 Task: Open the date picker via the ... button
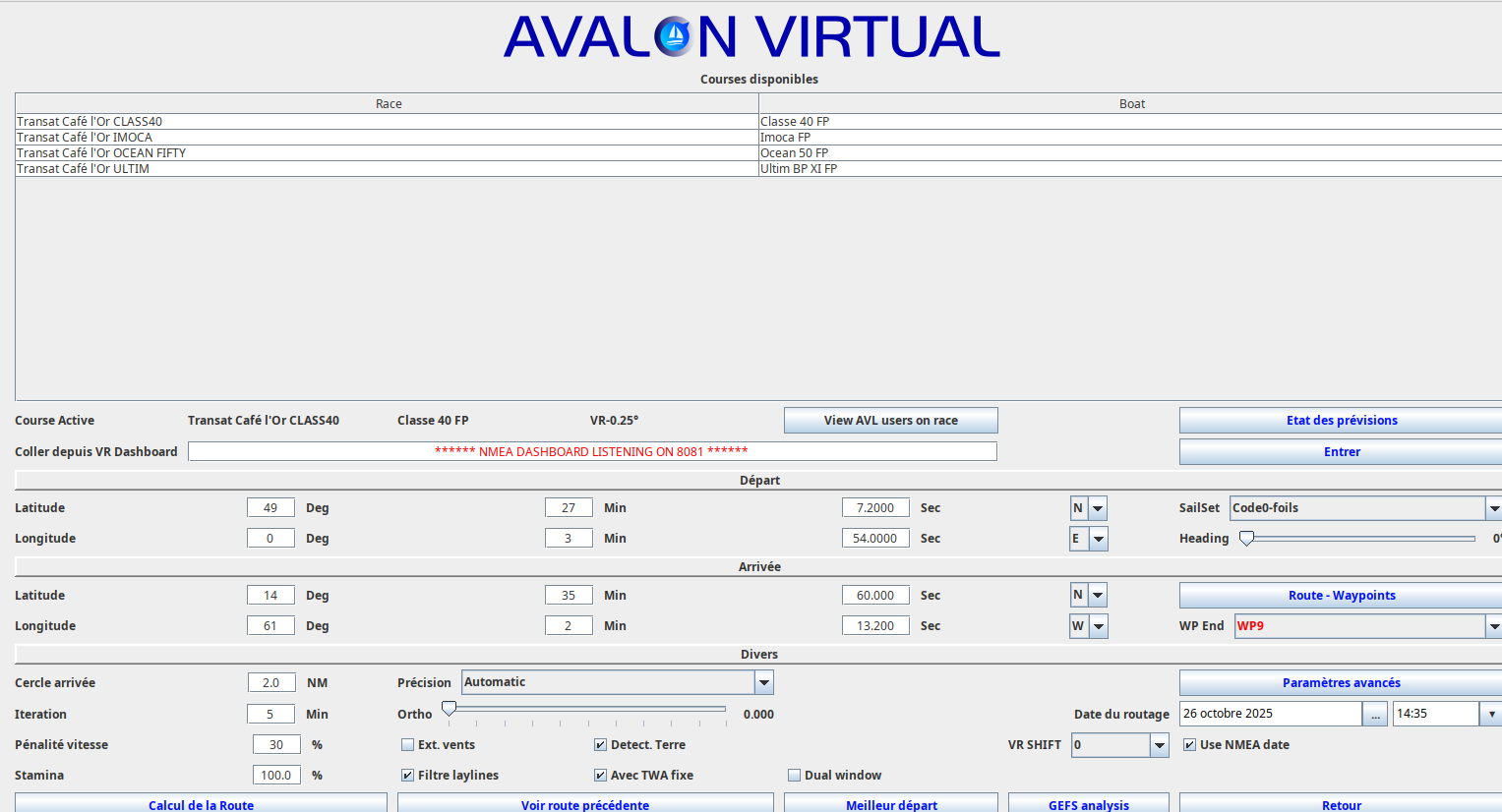(x=1374, y=713)
